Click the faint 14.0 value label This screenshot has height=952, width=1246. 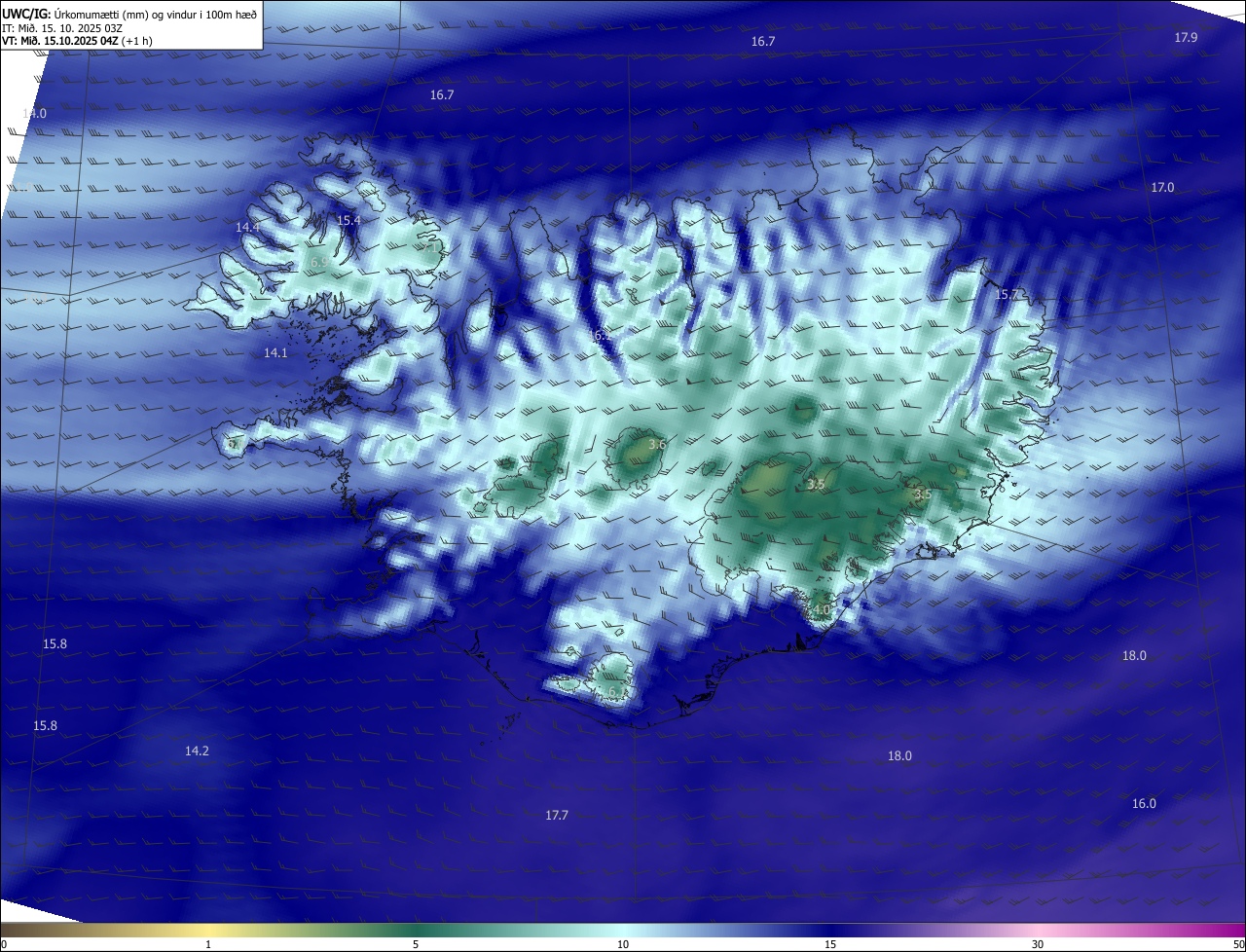pyautogui.click(x=34, y=113)
